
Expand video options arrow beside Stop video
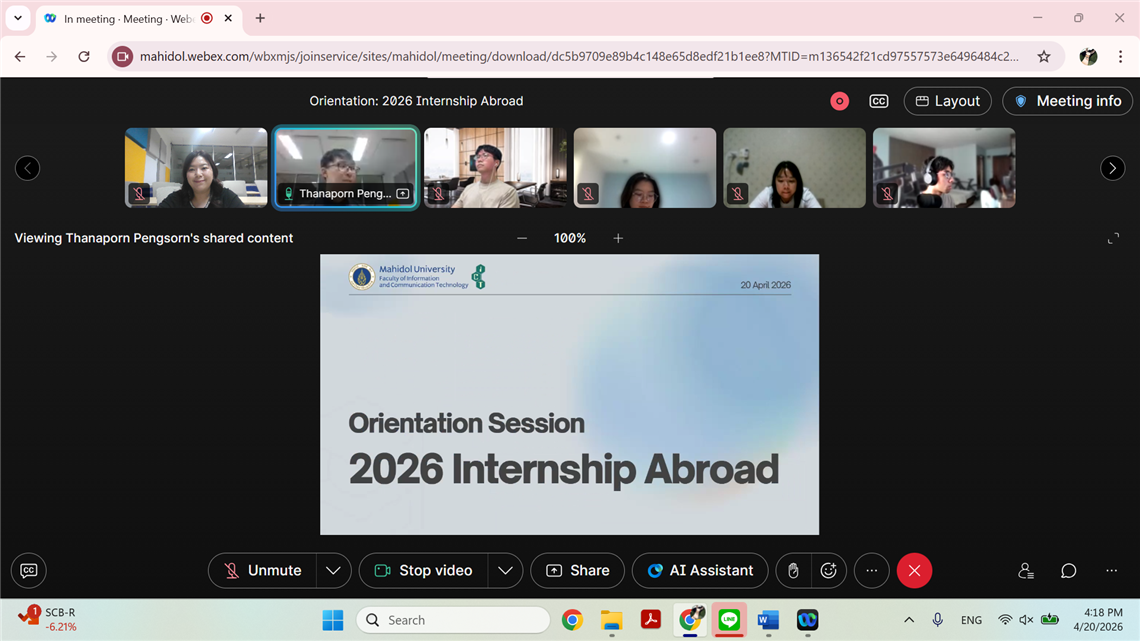coord(505,570)
